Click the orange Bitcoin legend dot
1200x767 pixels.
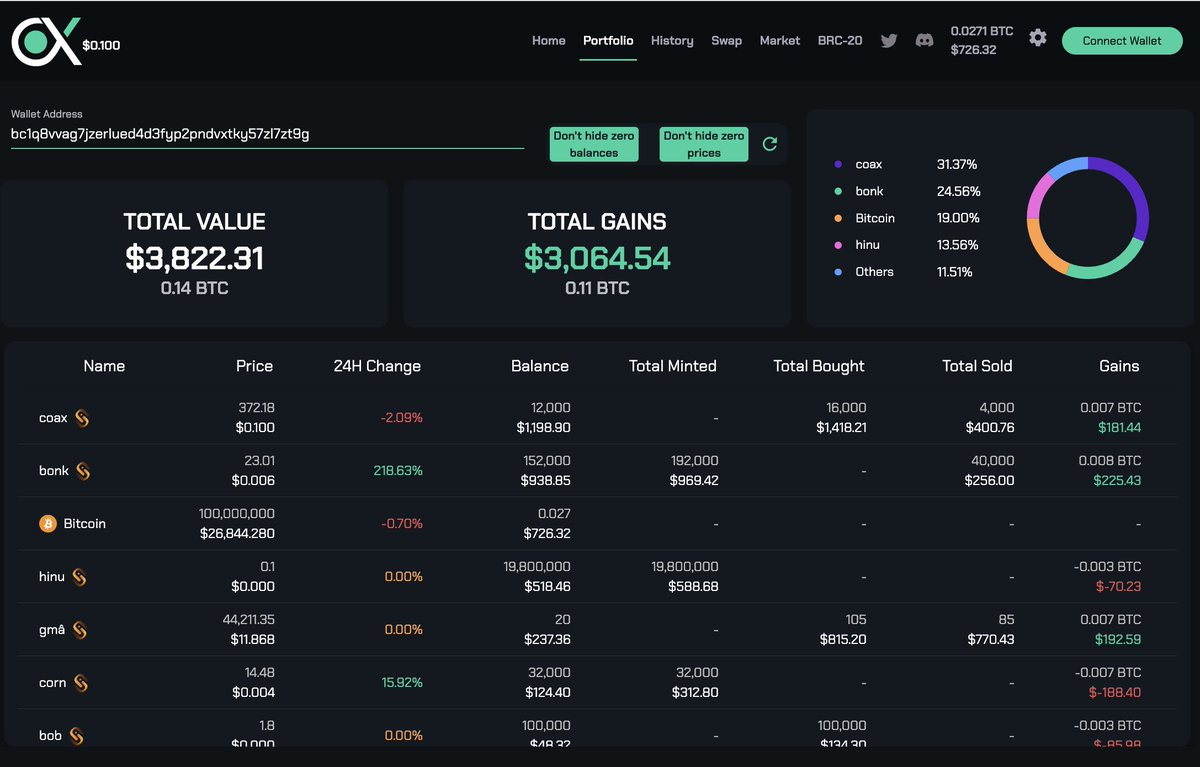[x=837, y=219]
